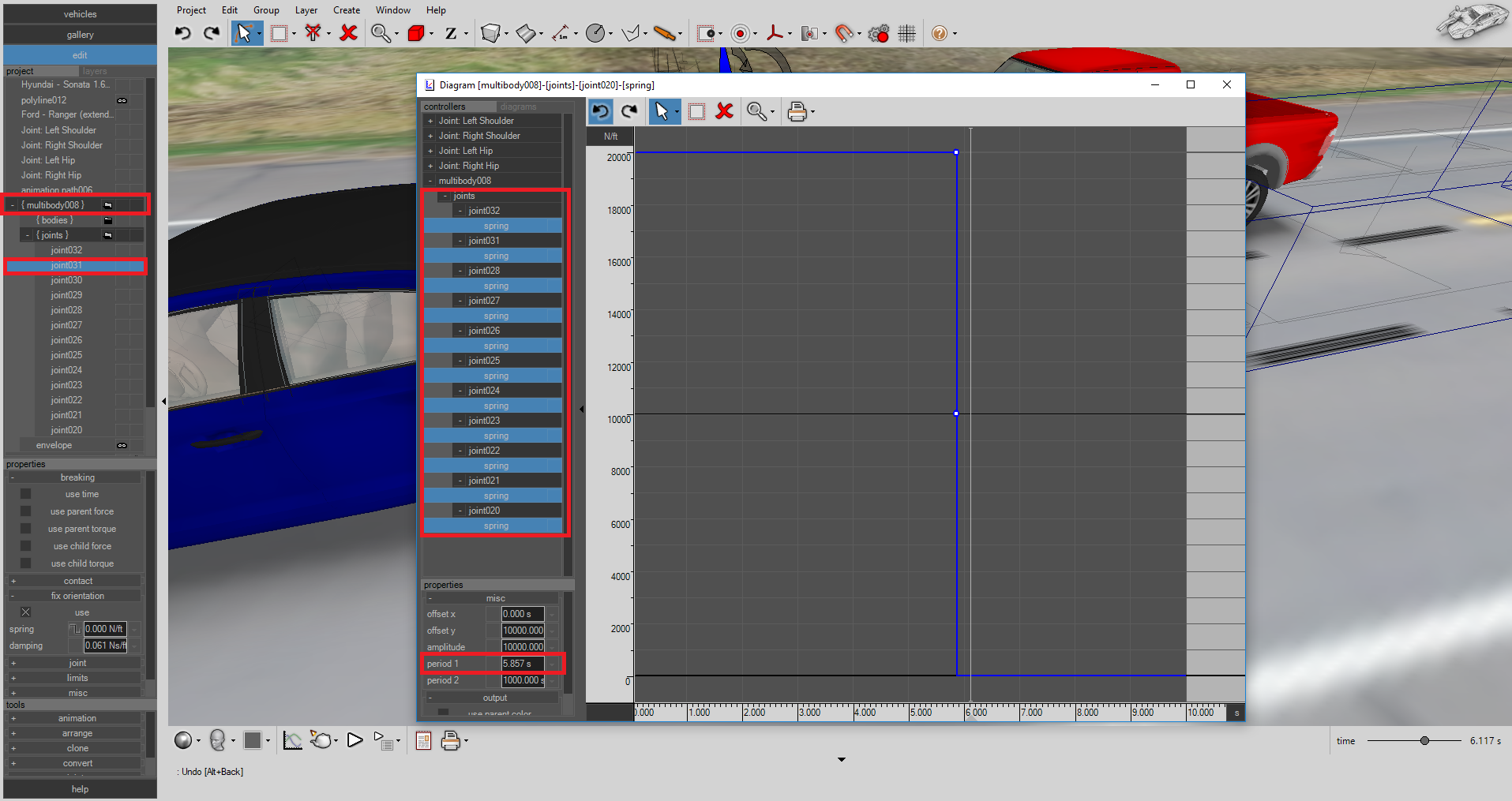Screen dimensions: 1512x801
Task: Select the arrow pointer tool in main toolbar
Action: (244, 33)
